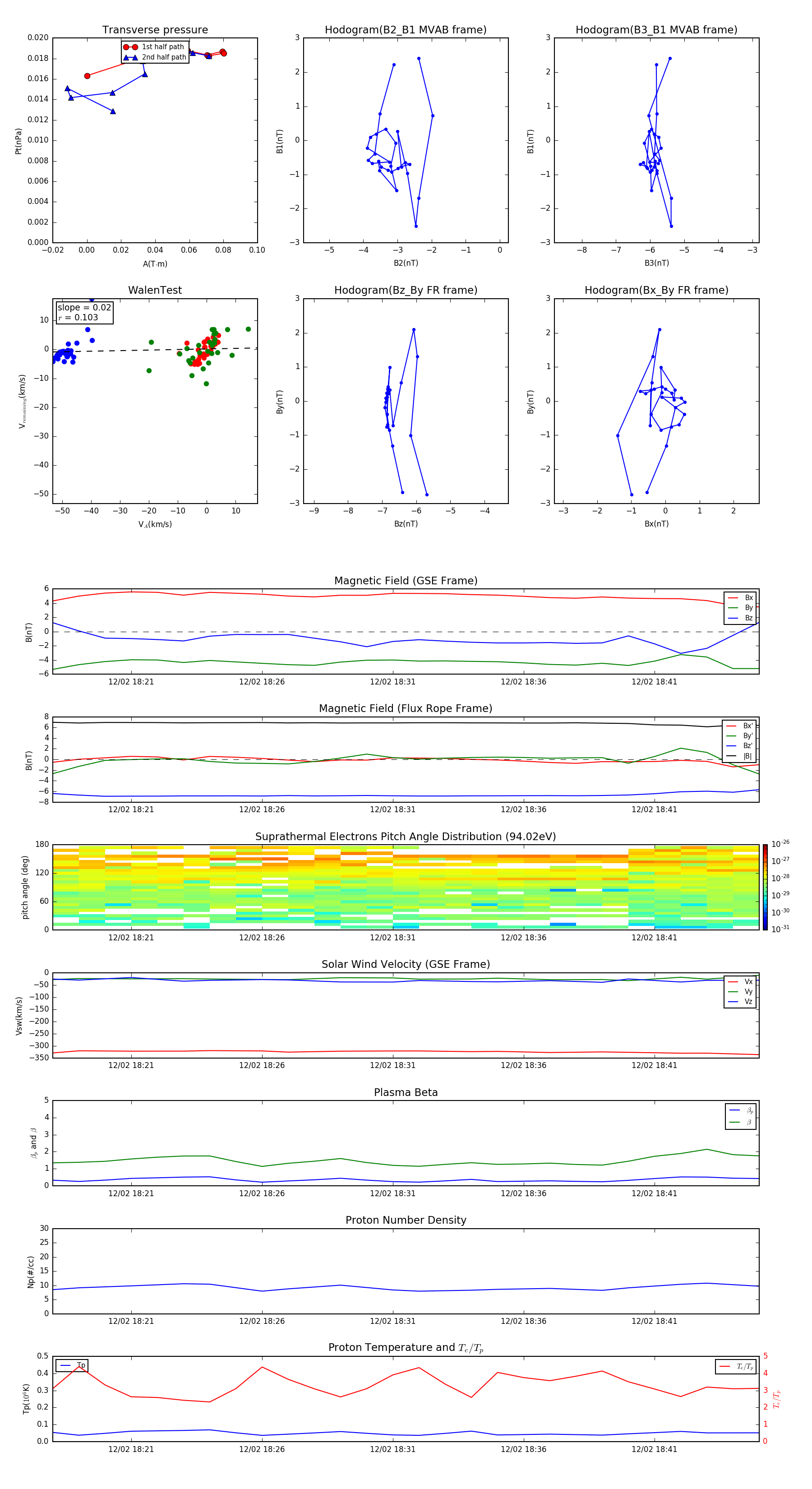This screenshot has height=1489, width=812.
Task: Click the 'Bz' legend entry in GSE magnetic field plot
Action: pyautogui.click(x=740, y=618)
